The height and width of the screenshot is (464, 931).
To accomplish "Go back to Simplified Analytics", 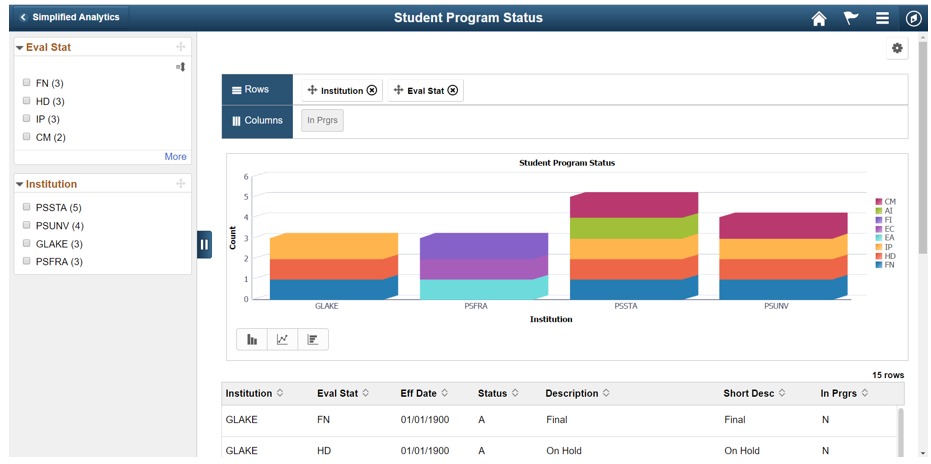I will click(68, 17).
